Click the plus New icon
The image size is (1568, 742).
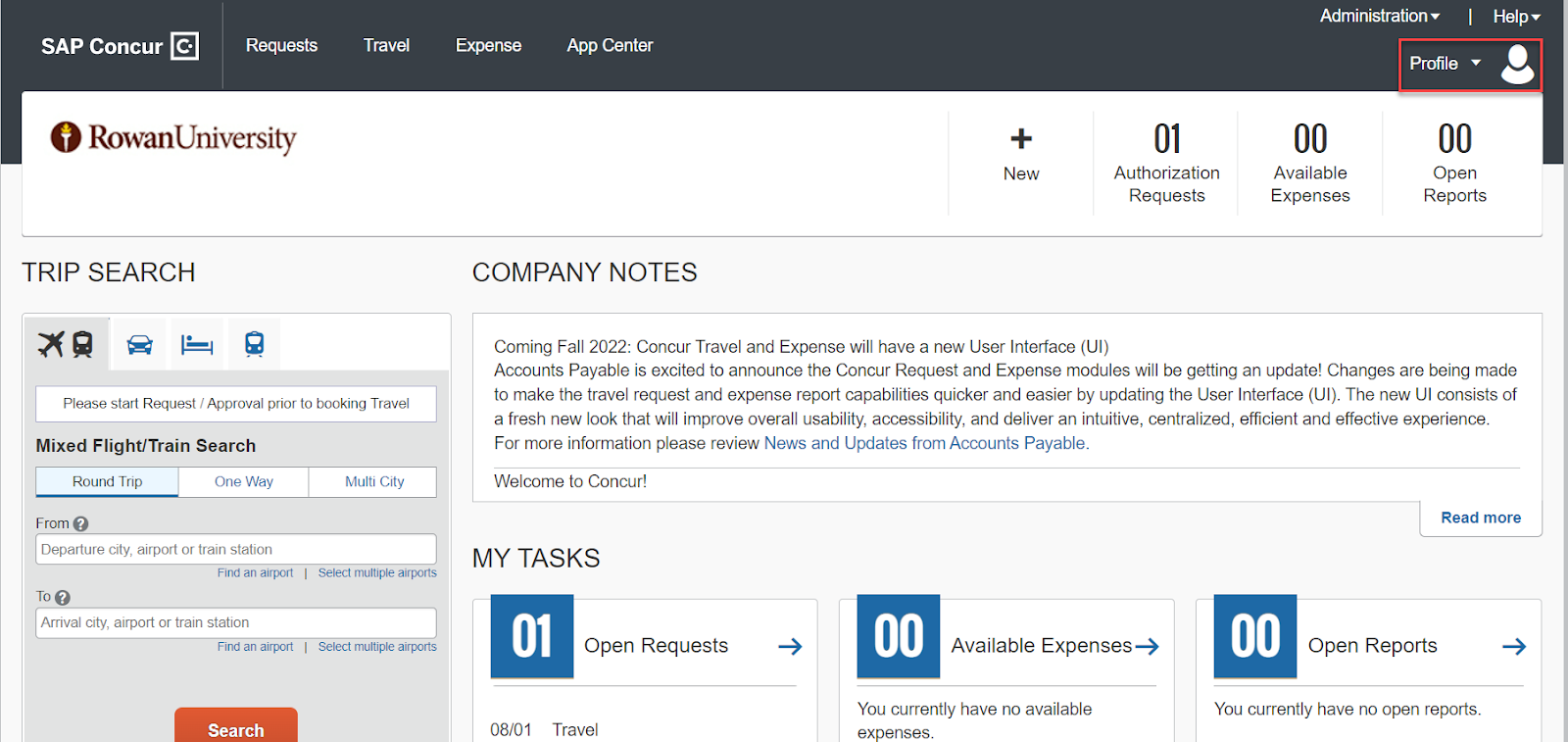coord(1021,139)
